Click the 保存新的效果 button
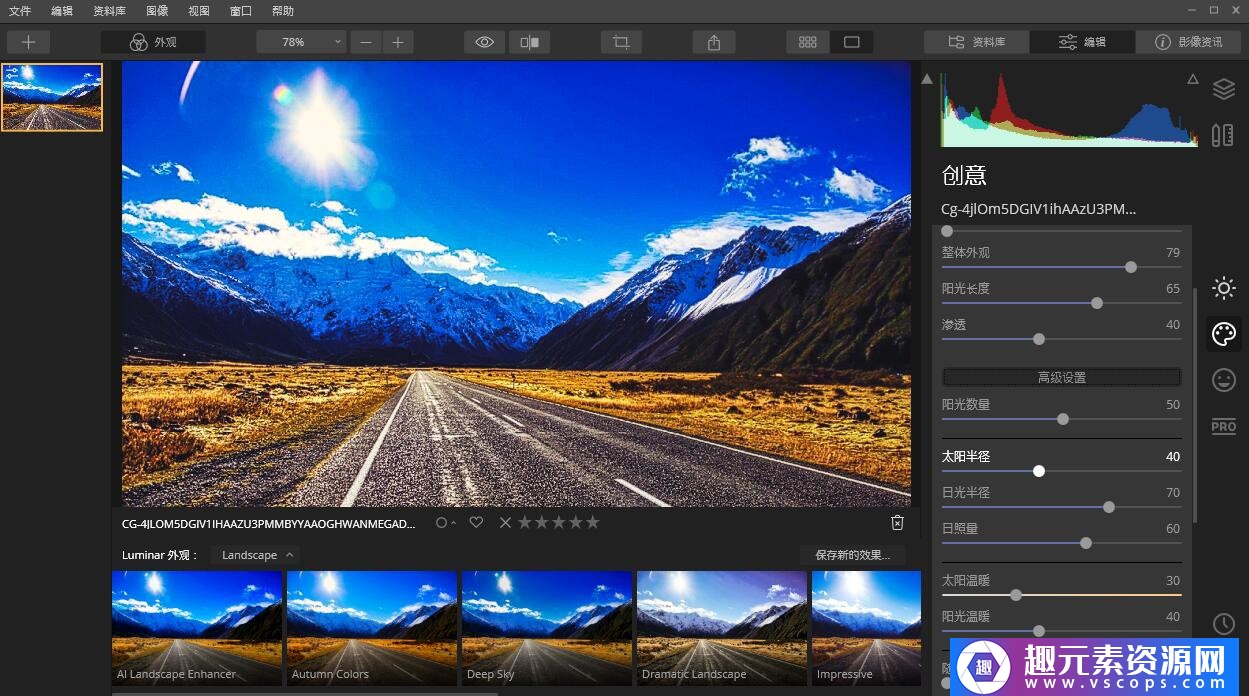This screenshot has height=696, width=1249. point(852,555)
